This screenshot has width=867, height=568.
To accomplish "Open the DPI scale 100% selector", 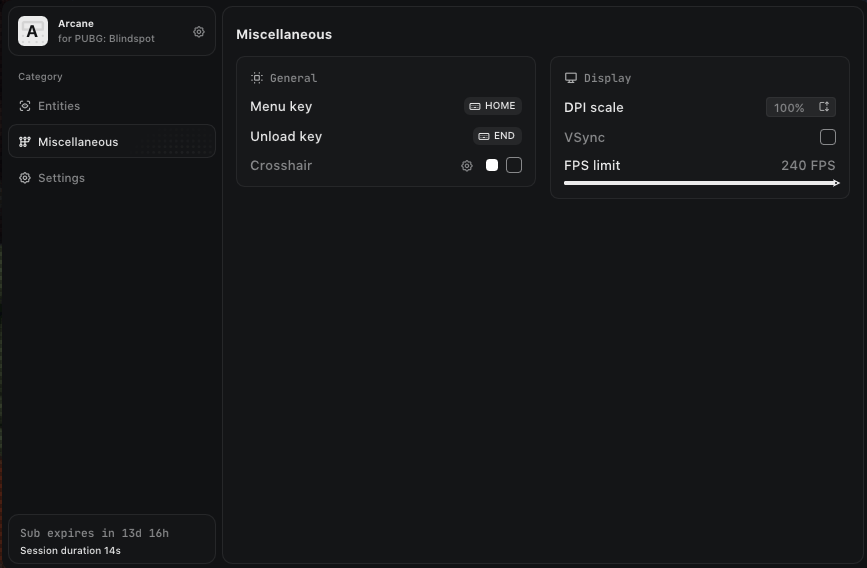I will [790, 108].
